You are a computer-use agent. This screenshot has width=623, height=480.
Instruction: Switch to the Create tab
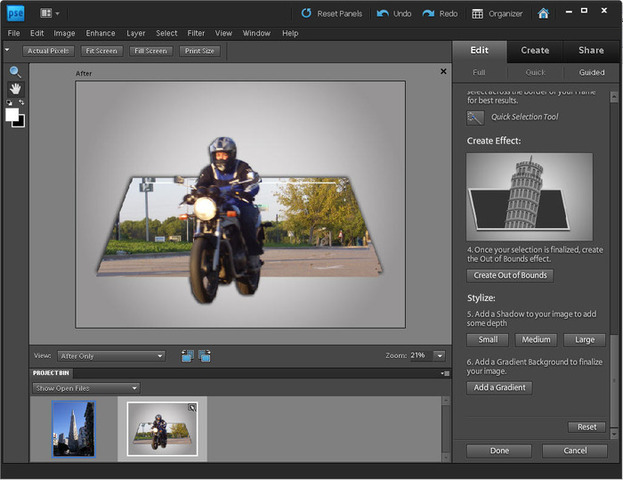tap(534, 50)
